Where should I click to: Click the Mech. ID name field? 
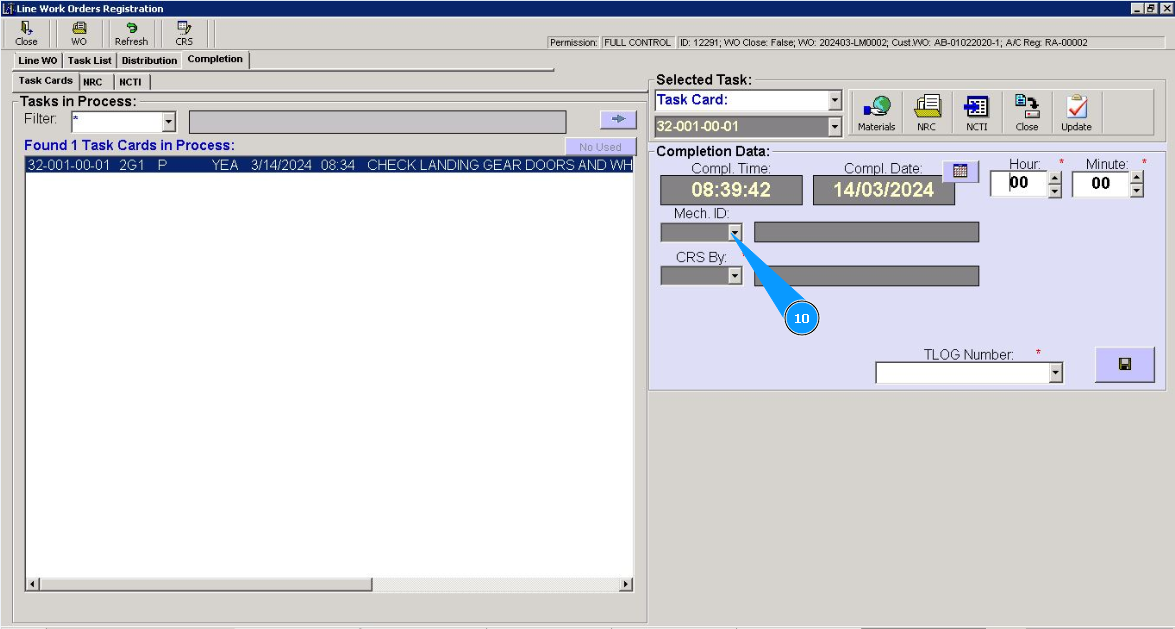pyautogui.click(x=866, y=232)
